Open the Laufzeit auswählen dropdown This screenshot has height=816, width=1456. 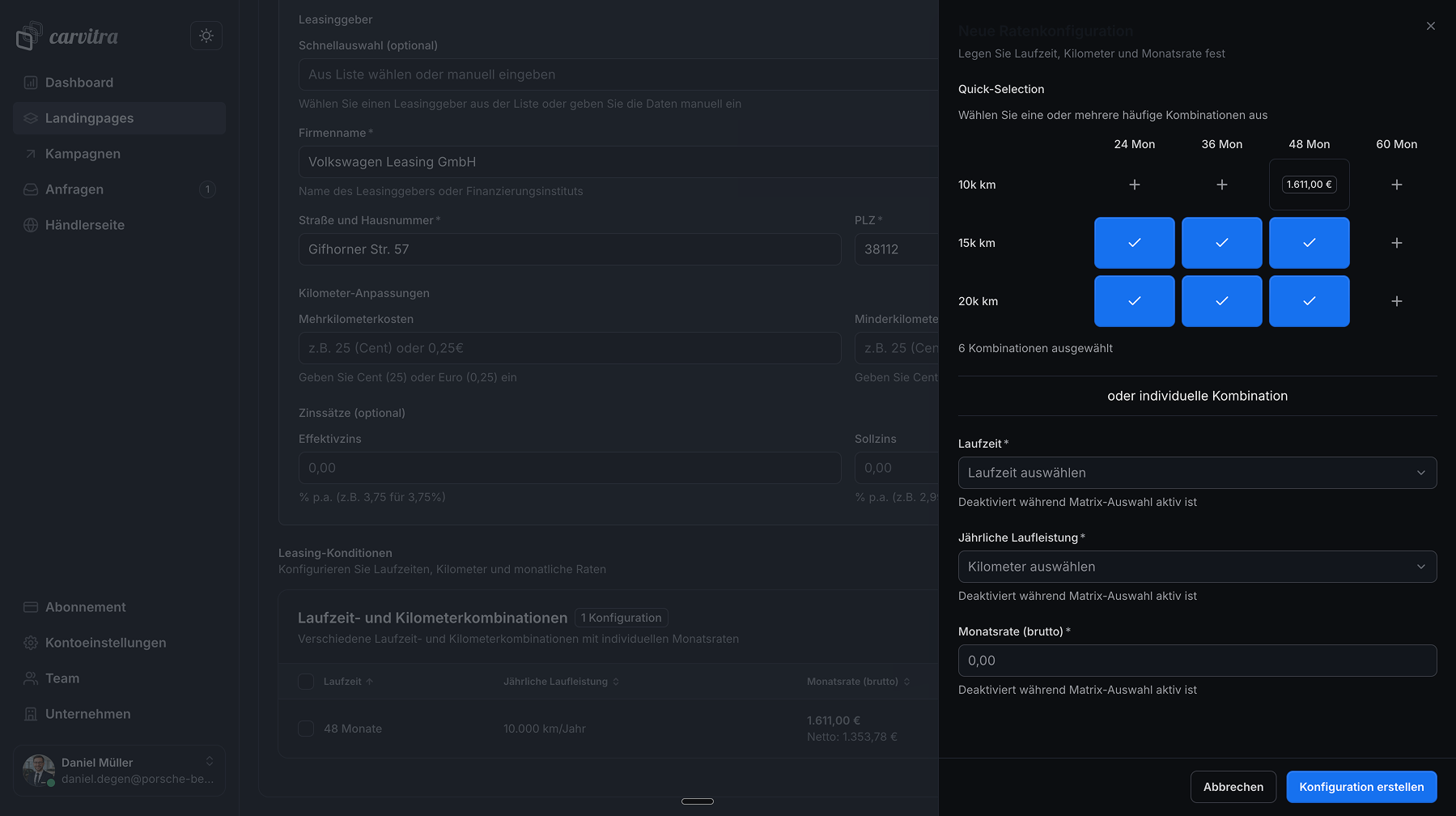pos(1196,473)
